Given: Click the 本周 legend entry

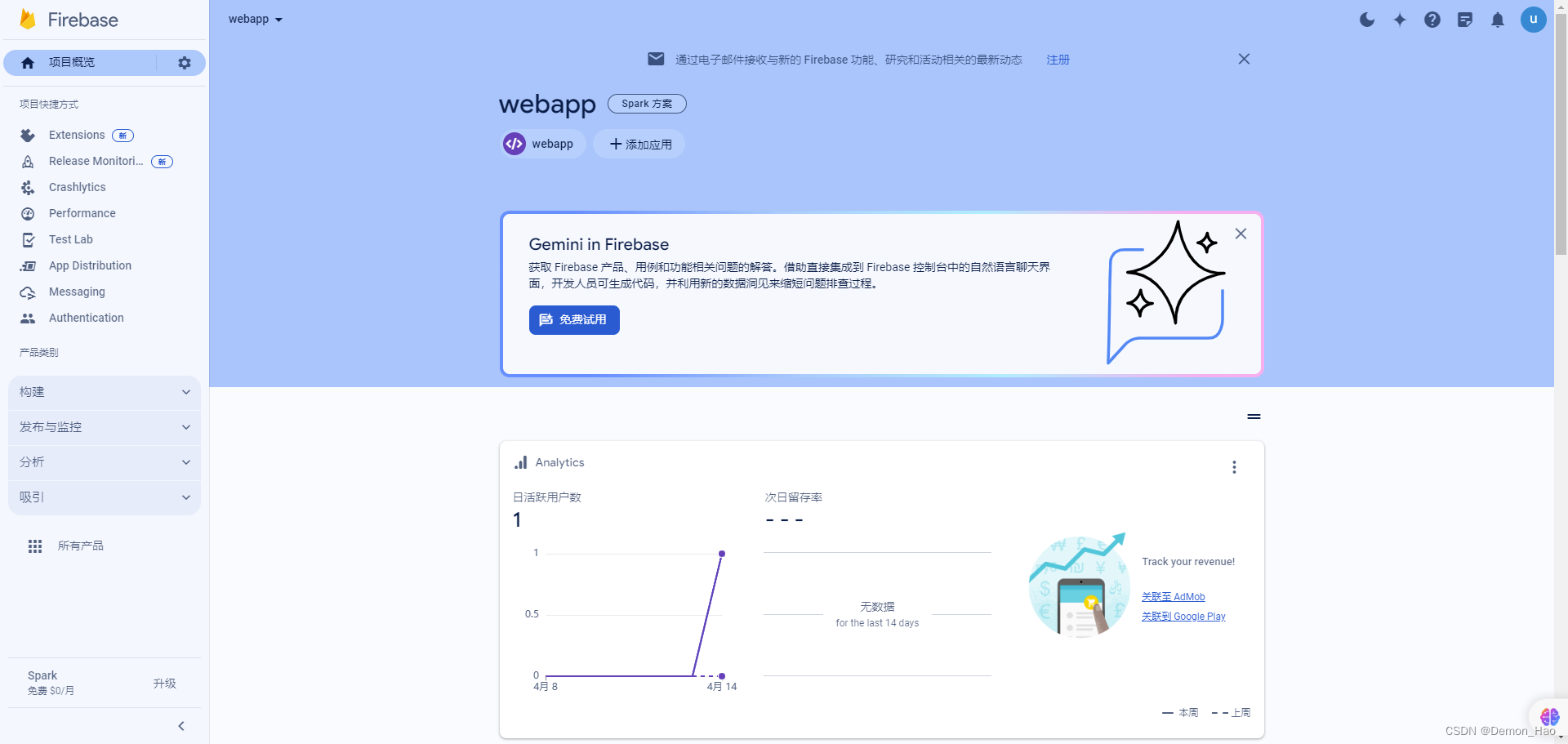Looking at the screenshot, I should 1180,713.
